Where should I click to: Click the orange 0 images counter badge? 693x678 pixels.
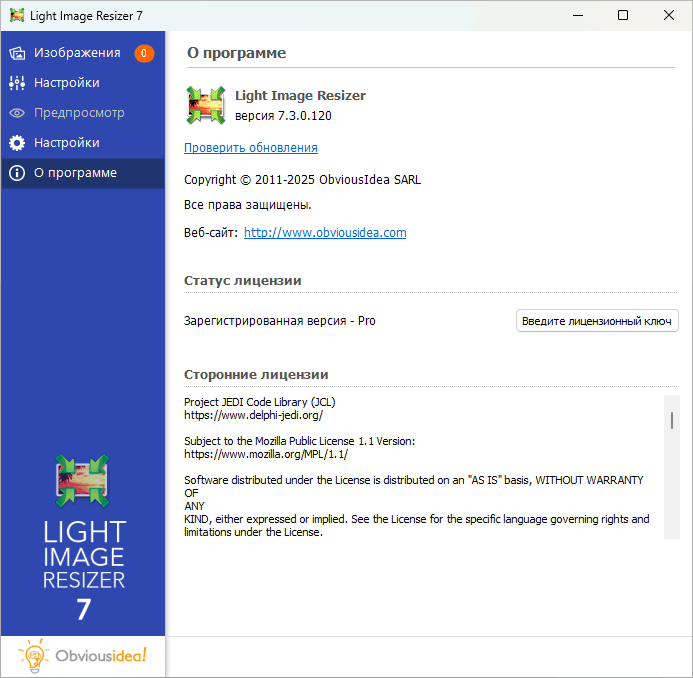144,53
